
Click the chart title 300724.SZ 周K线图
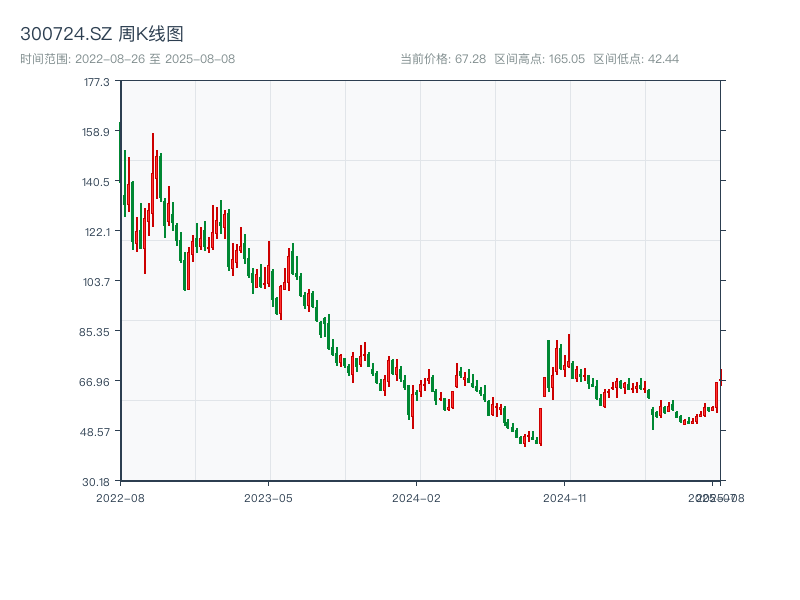tap(102, 34)
